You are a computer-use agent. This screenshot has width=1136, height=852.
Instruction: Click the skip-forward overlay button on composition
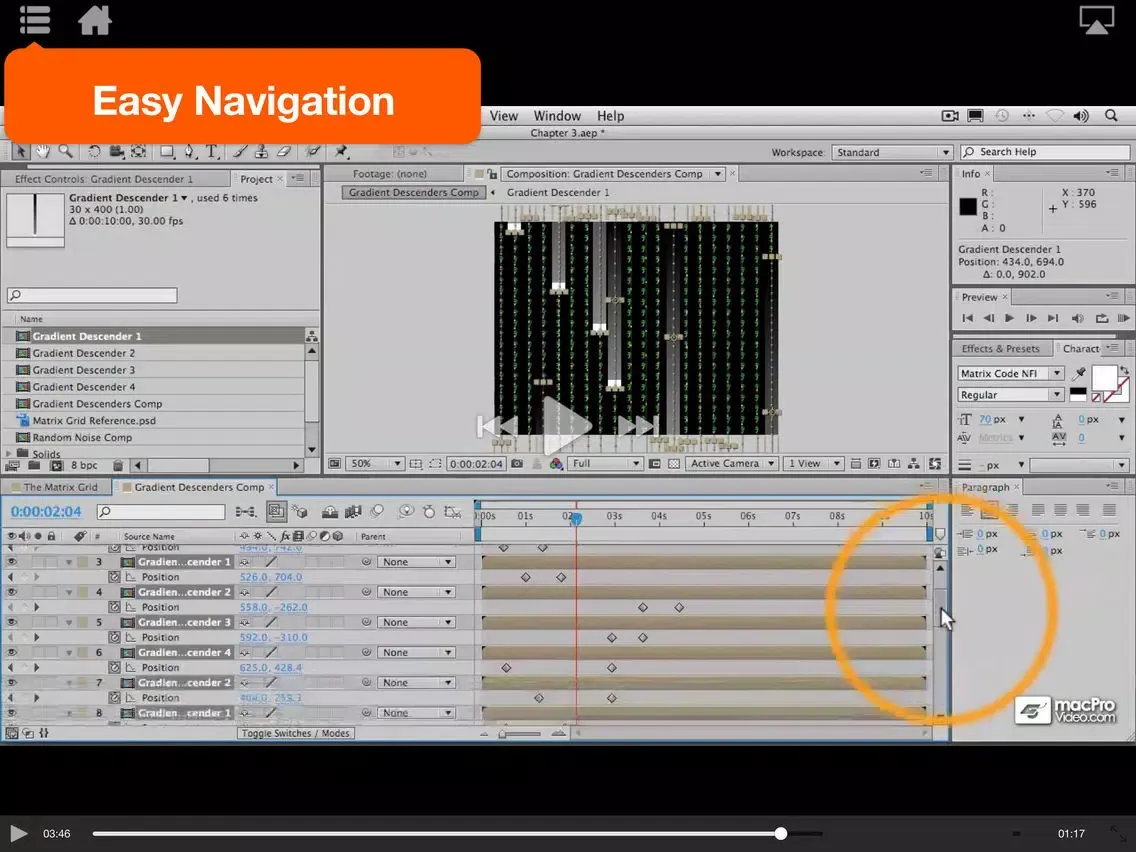[x=639, y=425]
